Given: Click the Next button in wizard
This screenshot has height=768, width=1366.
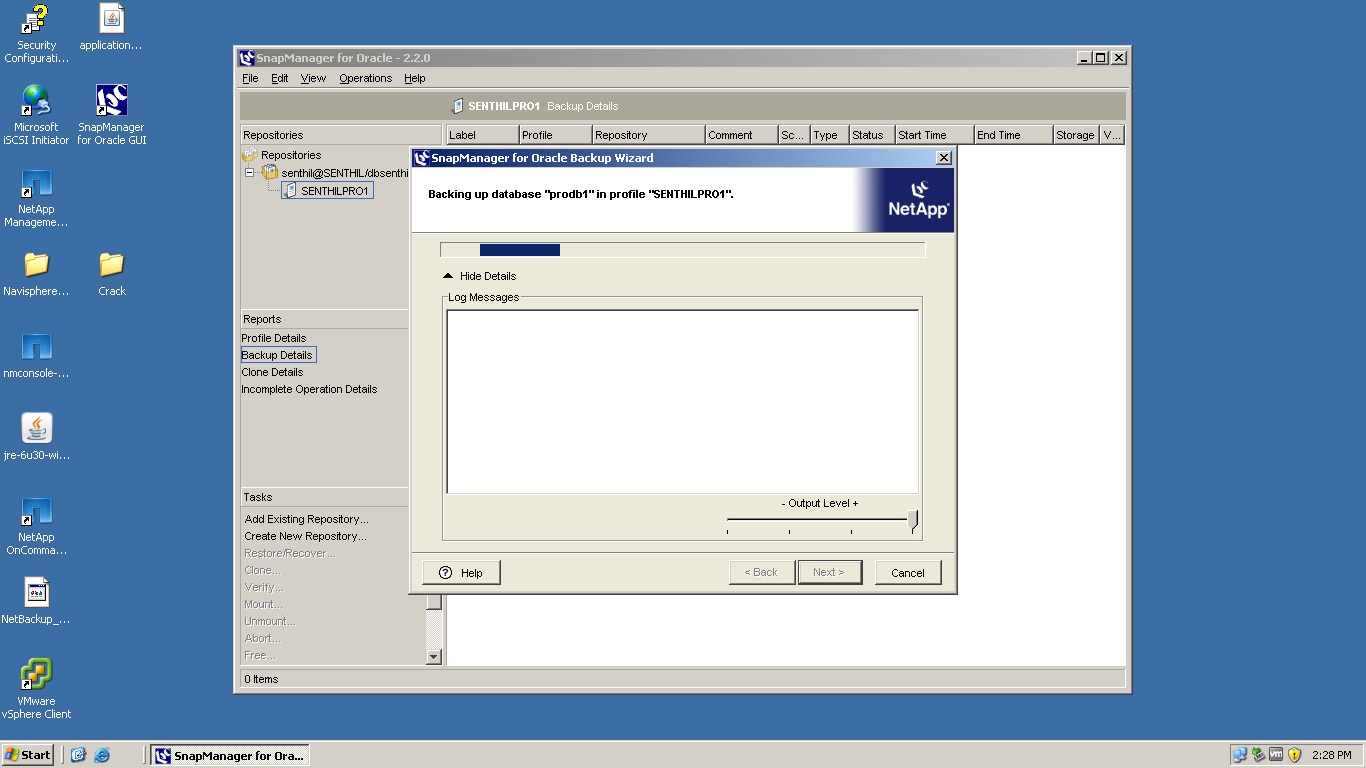Looking at the screenshot, I should coord(829,572).
